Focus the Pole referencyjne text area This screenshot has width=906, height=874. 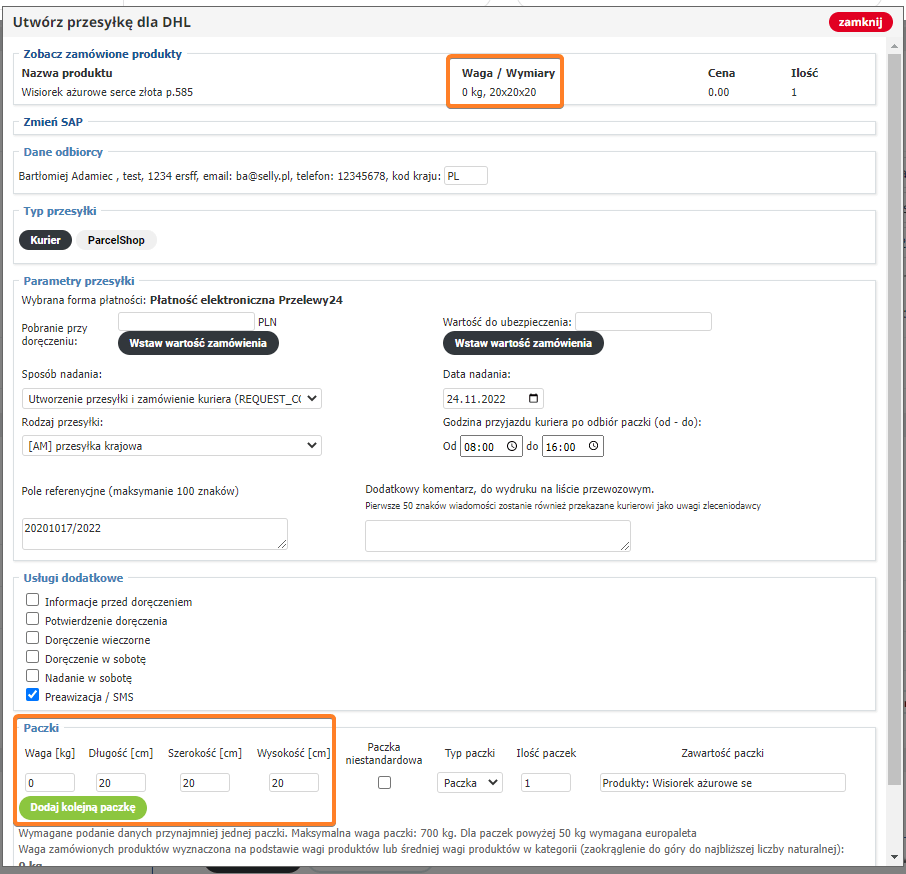click(155, 534)
